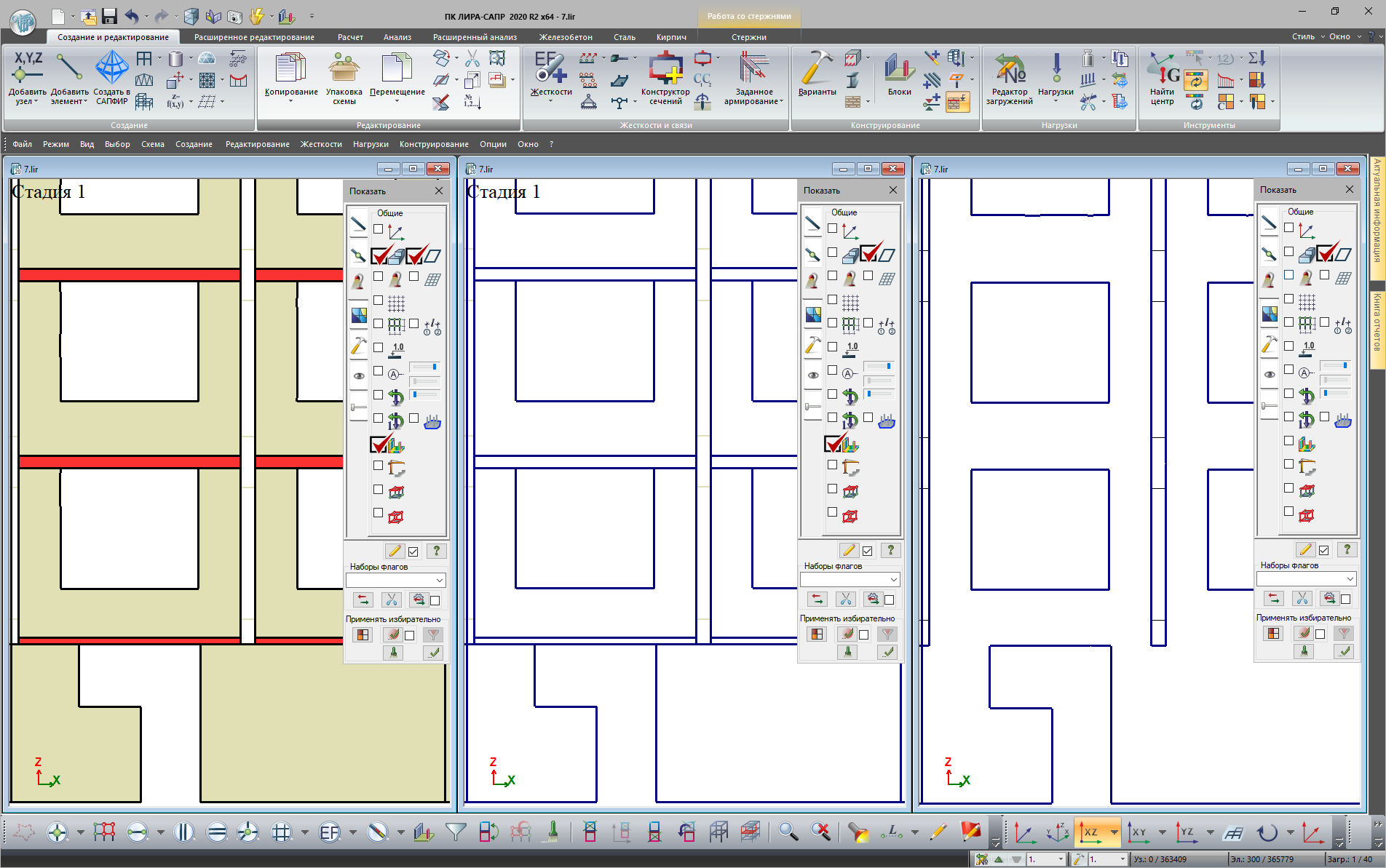The image size is (1386, 868).
Task: Click the magnifier zoom icon in bottom toolbar
Action: tap(788, 831)
